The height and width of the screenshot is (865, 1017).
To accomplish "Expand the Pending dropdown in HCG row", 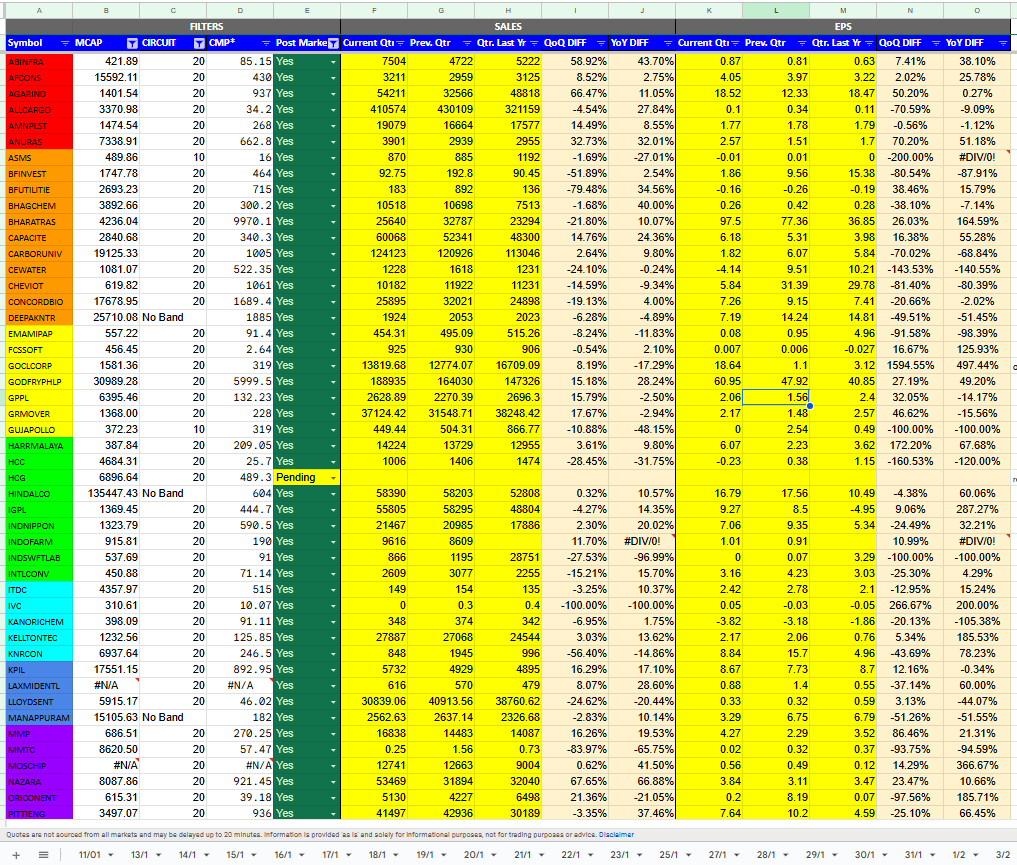I will coord(333,478).
